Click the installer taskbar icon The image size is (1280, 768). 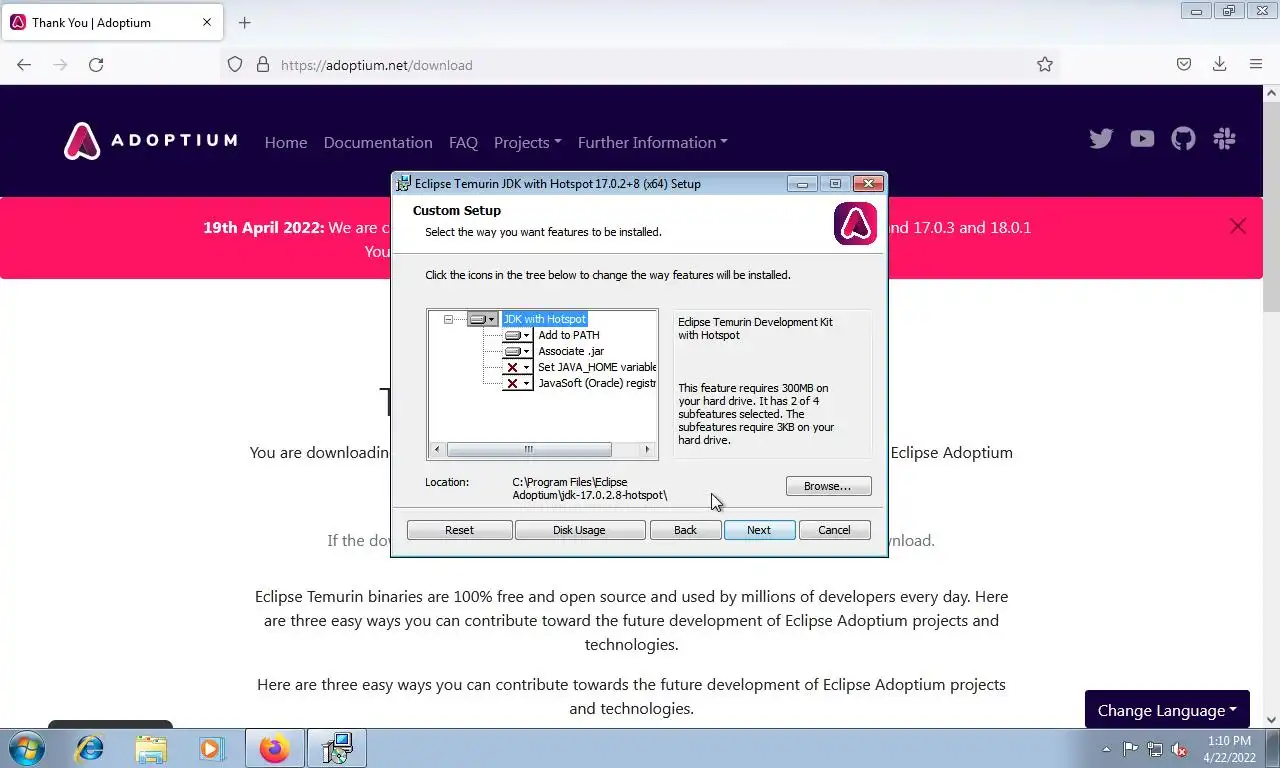[337, 748]
